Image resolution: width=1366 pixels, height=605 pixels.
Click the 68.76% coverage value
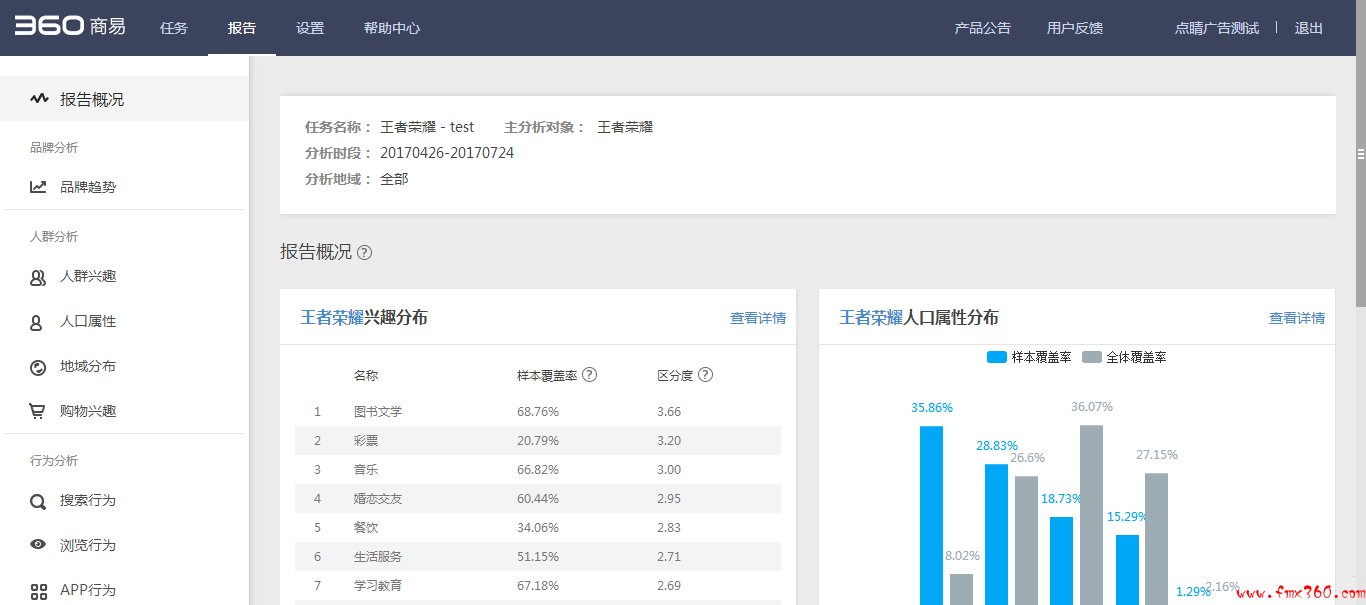538,411
